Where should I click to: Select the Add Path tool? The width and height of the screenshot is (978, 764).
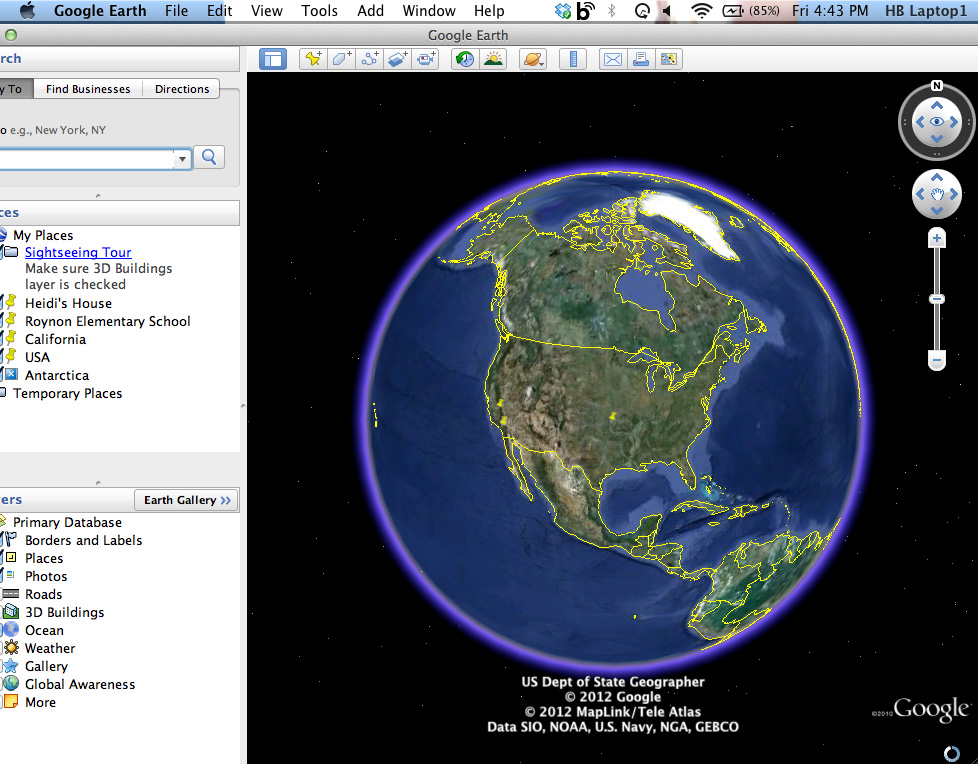(x=369, y=59)
